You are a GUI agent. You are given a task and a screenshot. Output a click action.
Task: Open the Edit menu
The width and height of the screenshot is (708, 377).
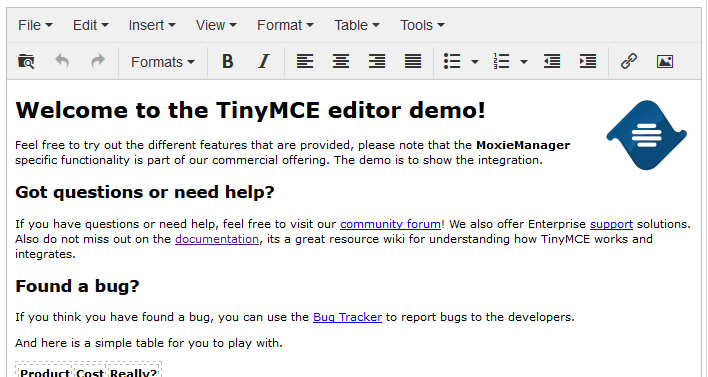[91, 25]
